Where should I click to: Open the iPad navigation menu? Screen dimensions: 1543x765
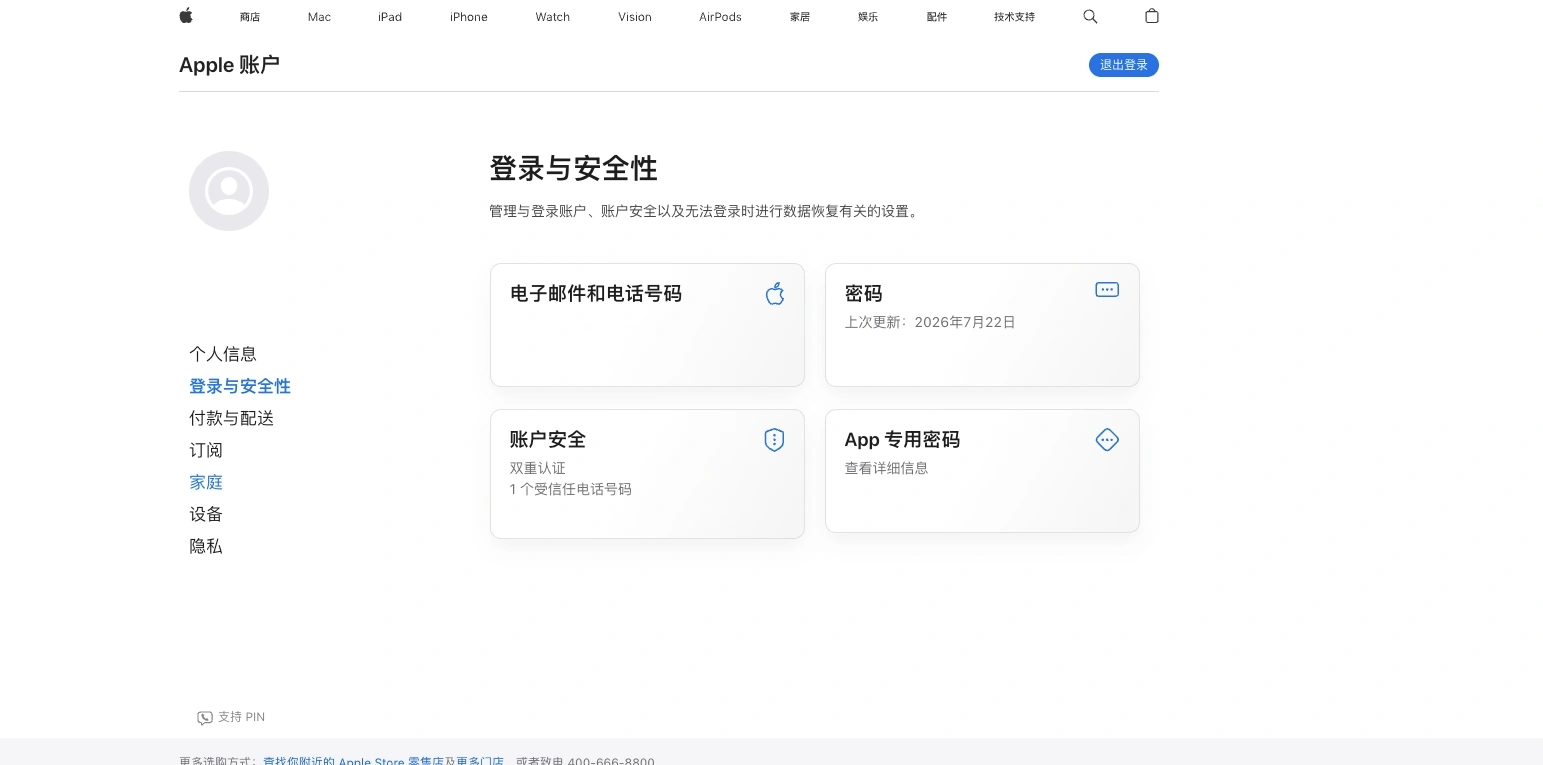click(x=390, y=17)
